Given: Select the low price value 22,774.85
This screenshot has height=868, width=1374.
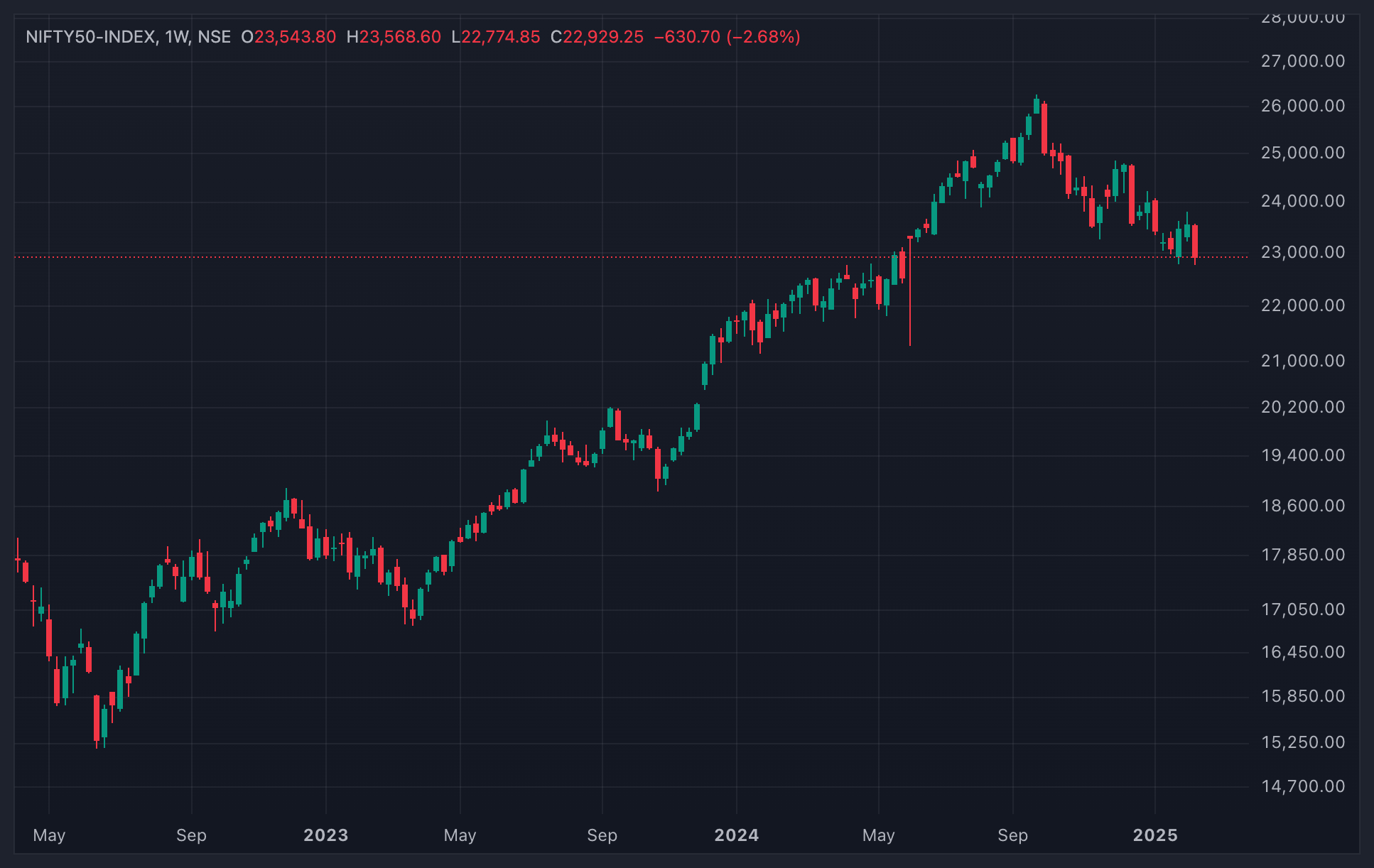Looking at the screenshot, I should 501,37.
